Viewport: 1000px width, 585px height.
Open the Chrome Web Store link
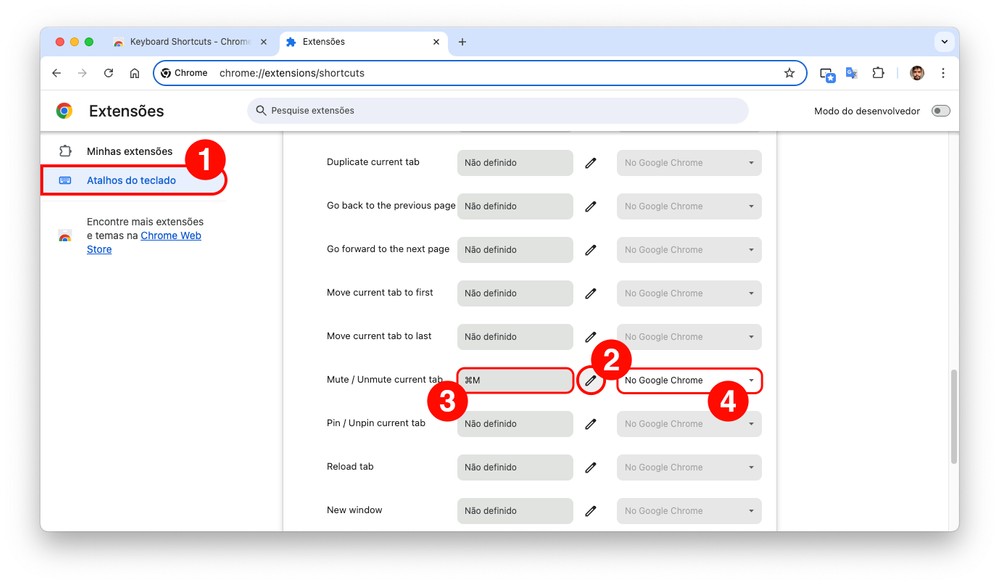pyautogui.click(x=144, y=242)
